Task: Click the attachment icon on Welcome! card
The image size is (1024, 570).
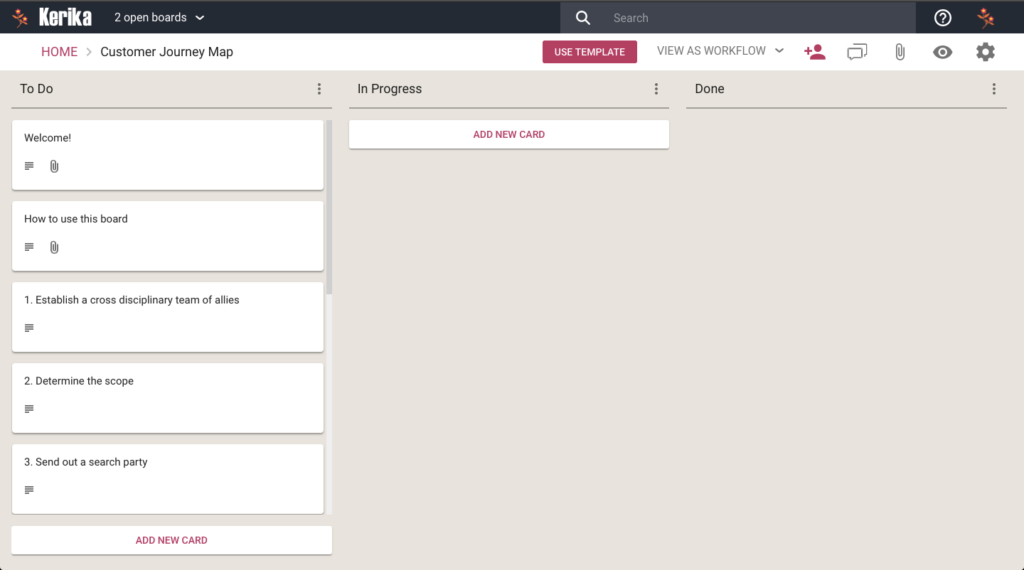Action: tap(54, 166)
